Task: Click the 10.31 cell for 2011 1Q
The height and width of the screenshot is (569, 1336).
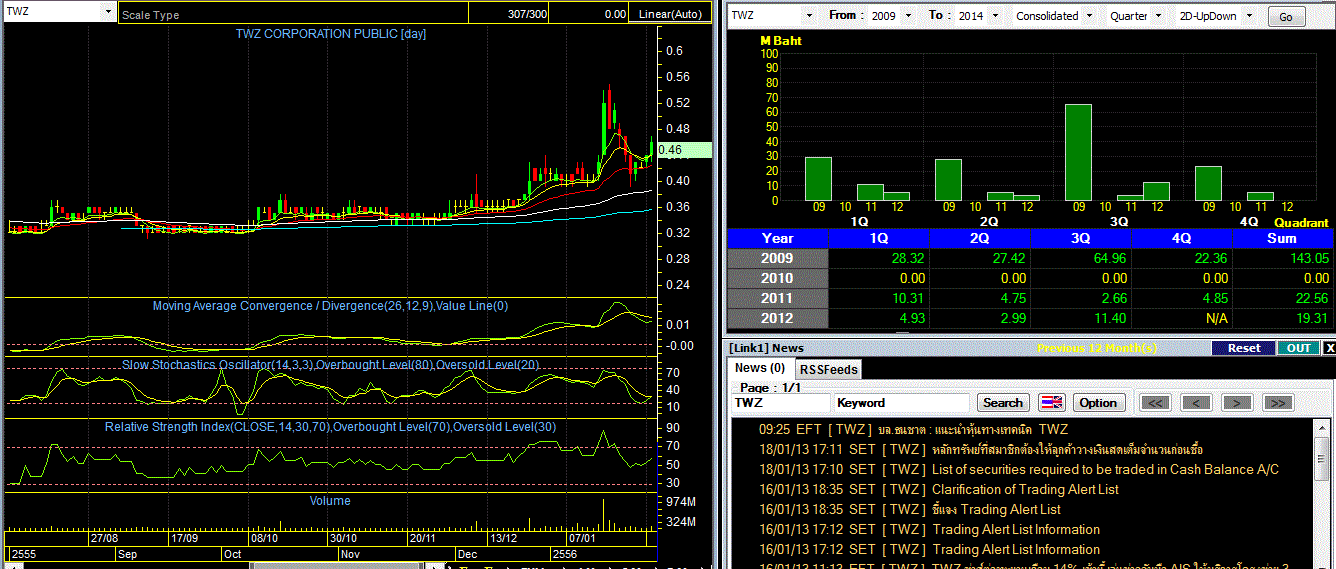Action: 879,298
